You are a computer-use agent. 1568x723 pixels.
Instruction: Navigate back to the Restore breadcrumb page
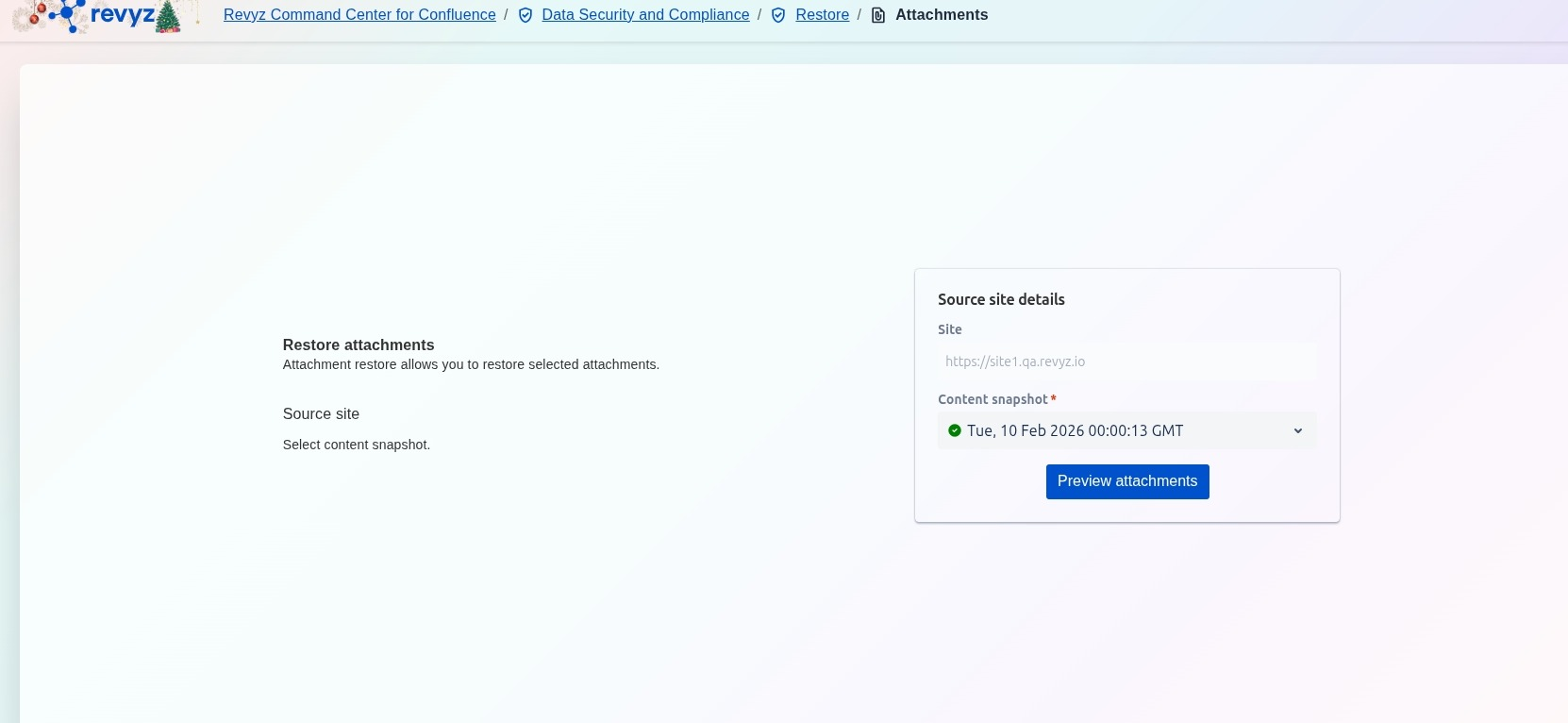[822, 15]
